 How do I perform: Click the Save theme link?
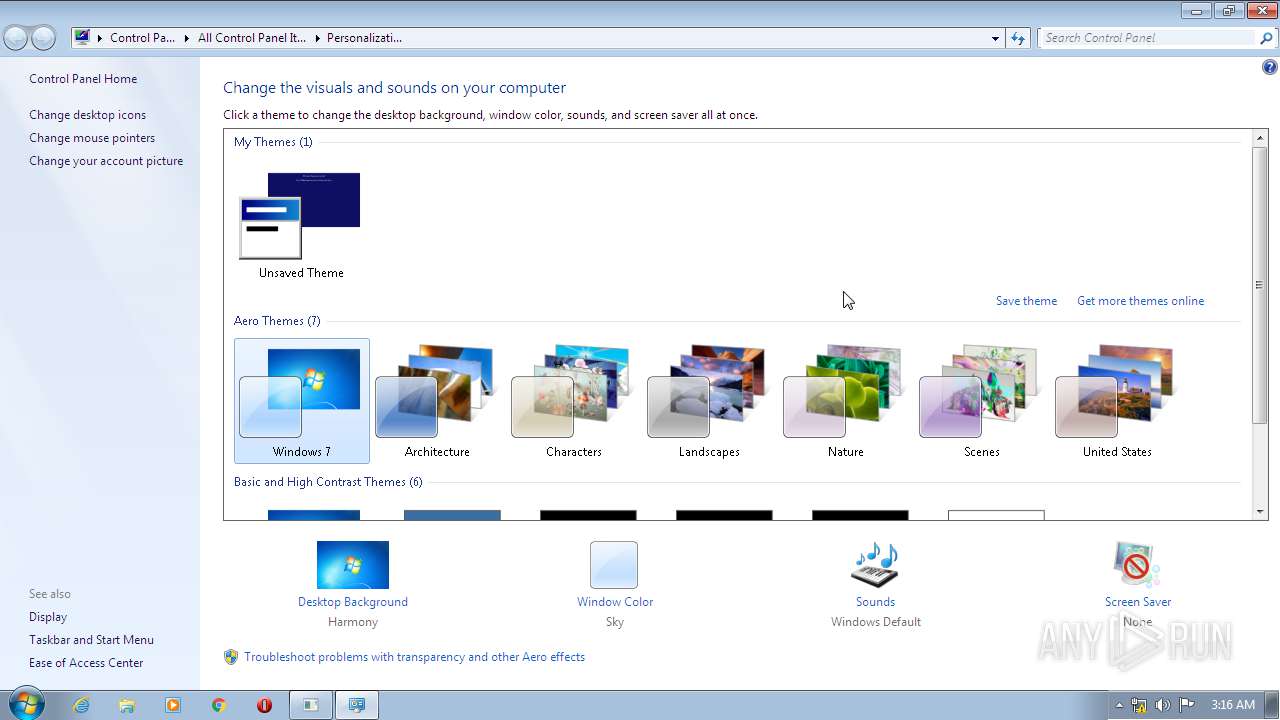(x=1026, y=301)
